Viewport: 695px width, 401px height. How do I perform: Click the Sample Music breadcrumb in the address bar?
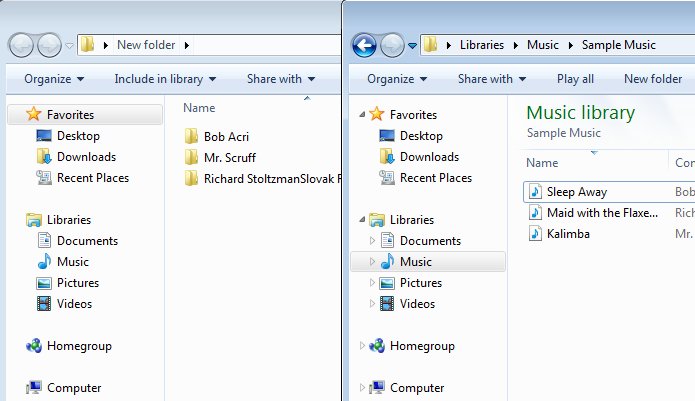click(619, 45)
